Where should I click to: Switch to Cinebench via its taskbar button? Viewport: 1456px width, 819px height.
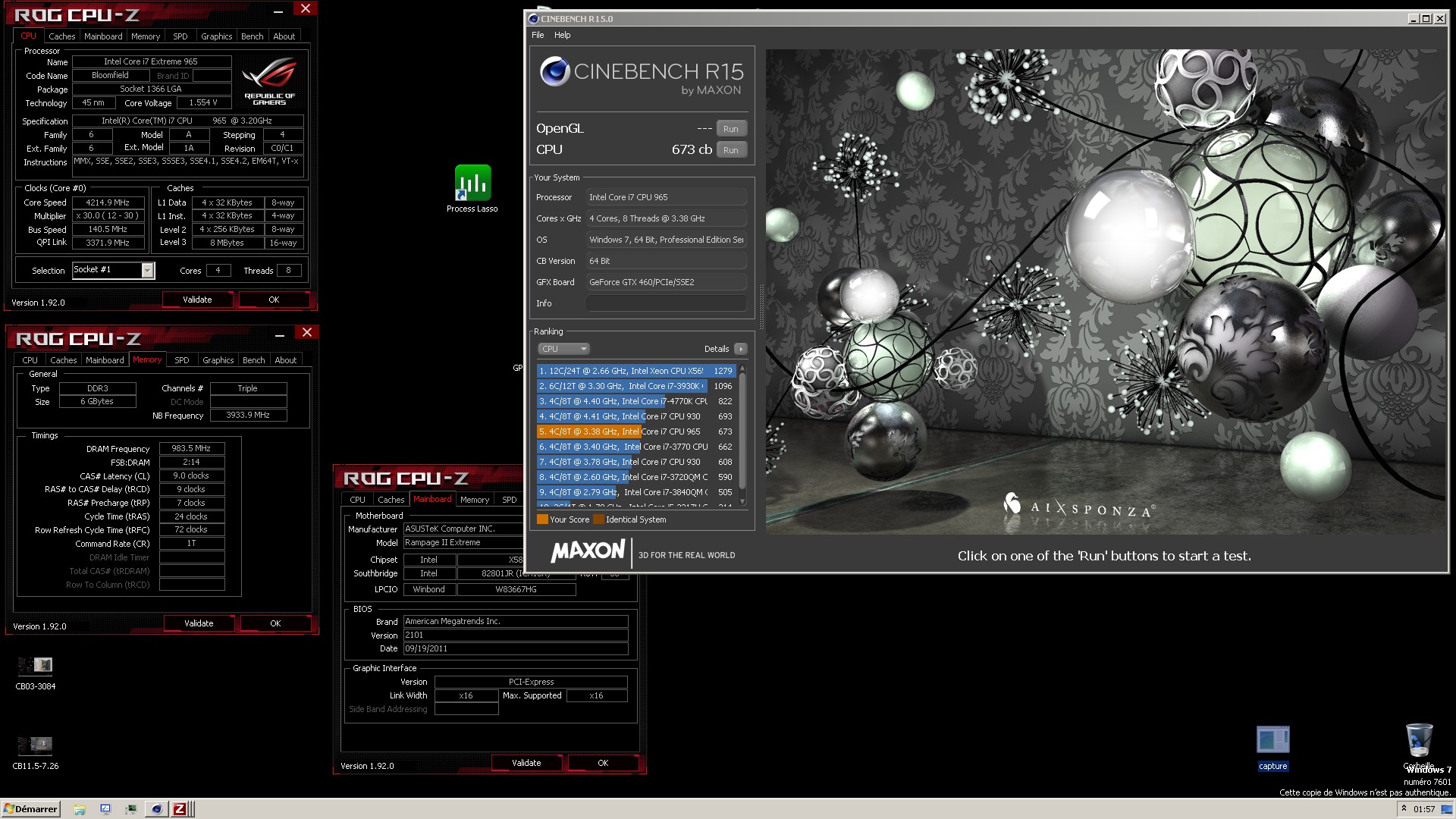[x=156, y=809]
